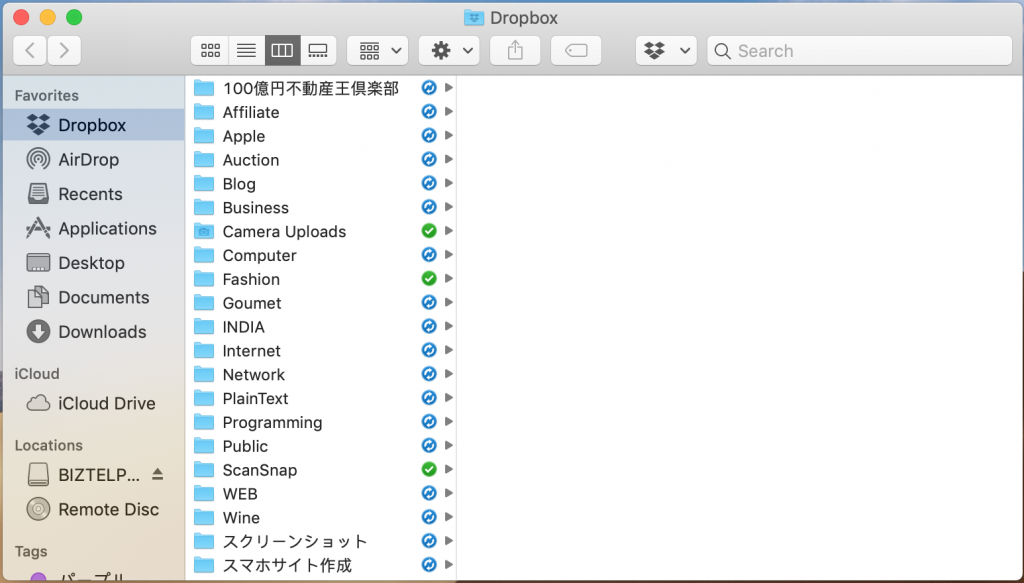Click the Computer folder icon
Viewport: 1024px width, 583px height.
click(x=204, y=255)
